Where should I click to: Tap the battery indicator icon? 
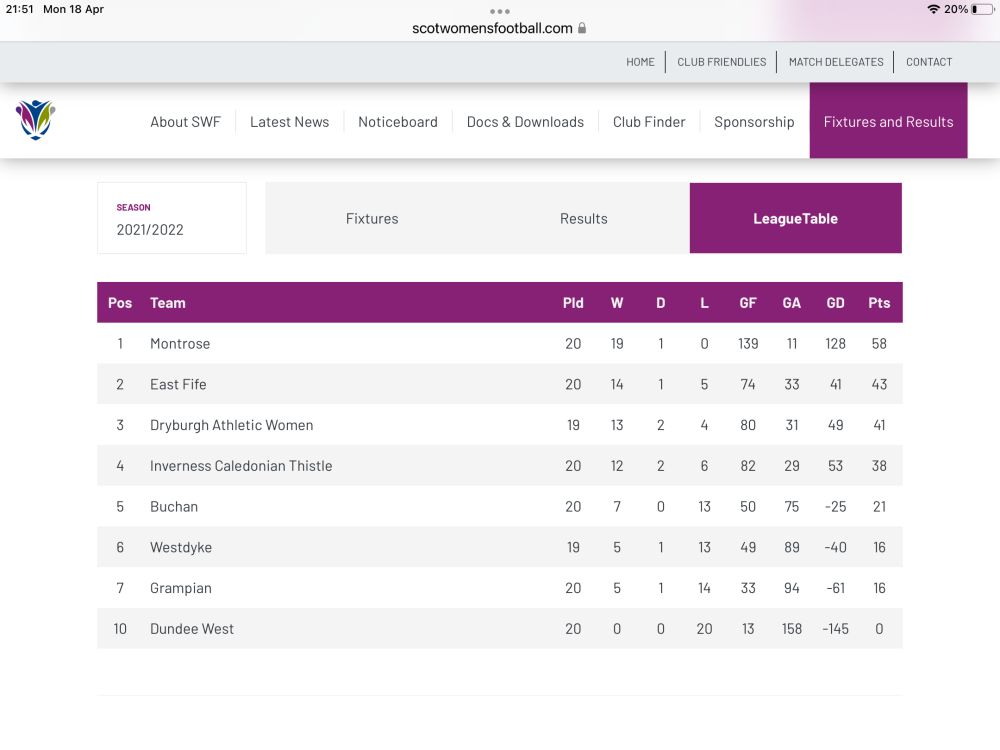point(982,9)
